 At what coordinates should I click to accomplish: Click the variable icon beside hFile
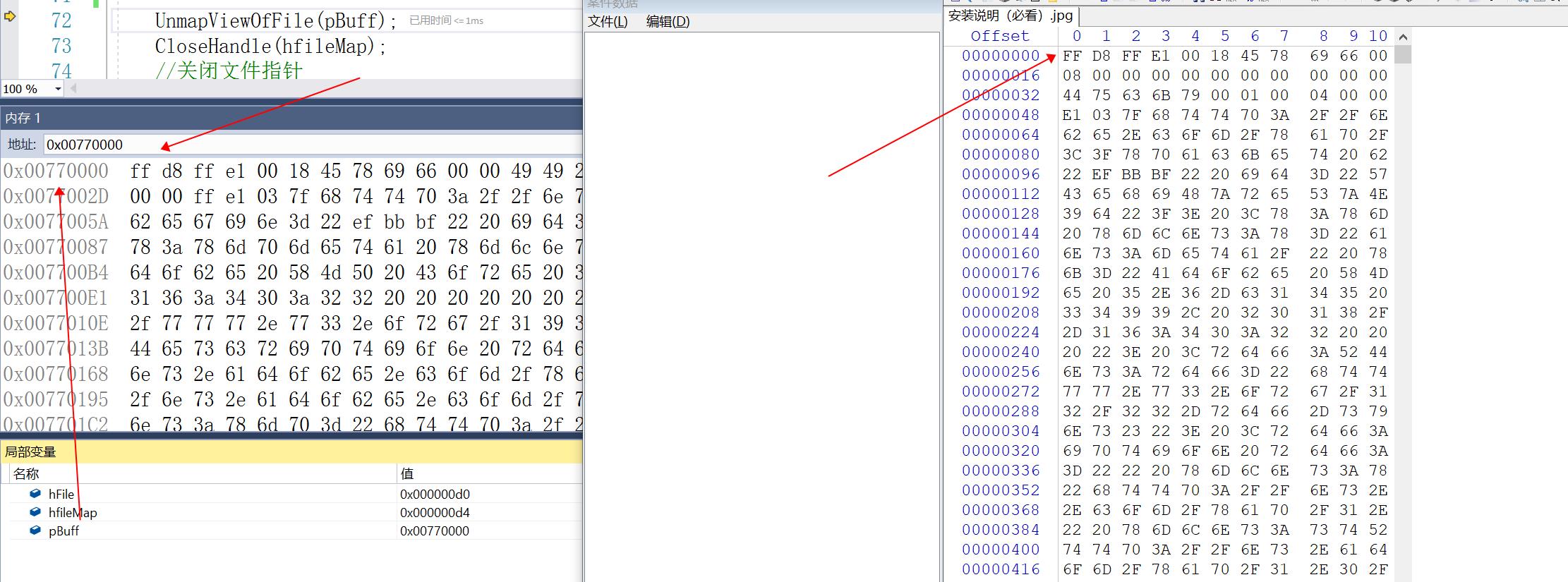(35, 494)
